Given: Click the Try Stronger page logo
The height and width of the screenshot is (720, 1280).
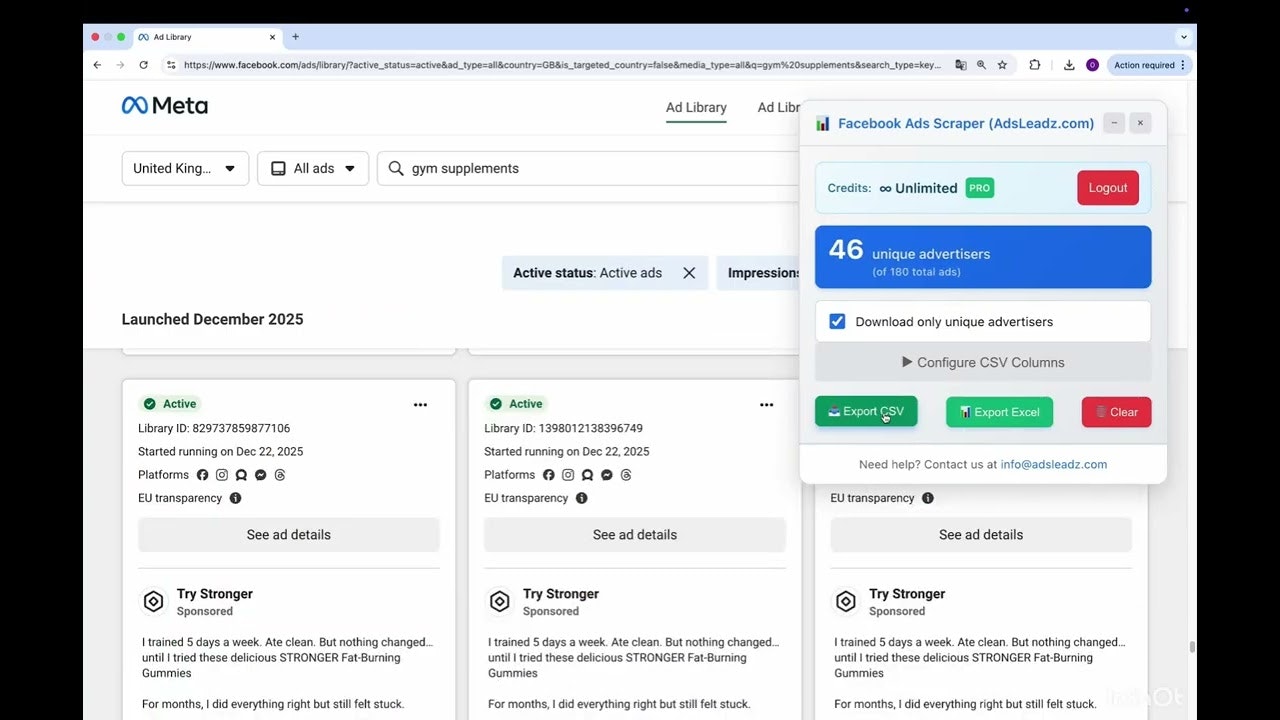Looking at the screenshot, I should pos(154,601).
